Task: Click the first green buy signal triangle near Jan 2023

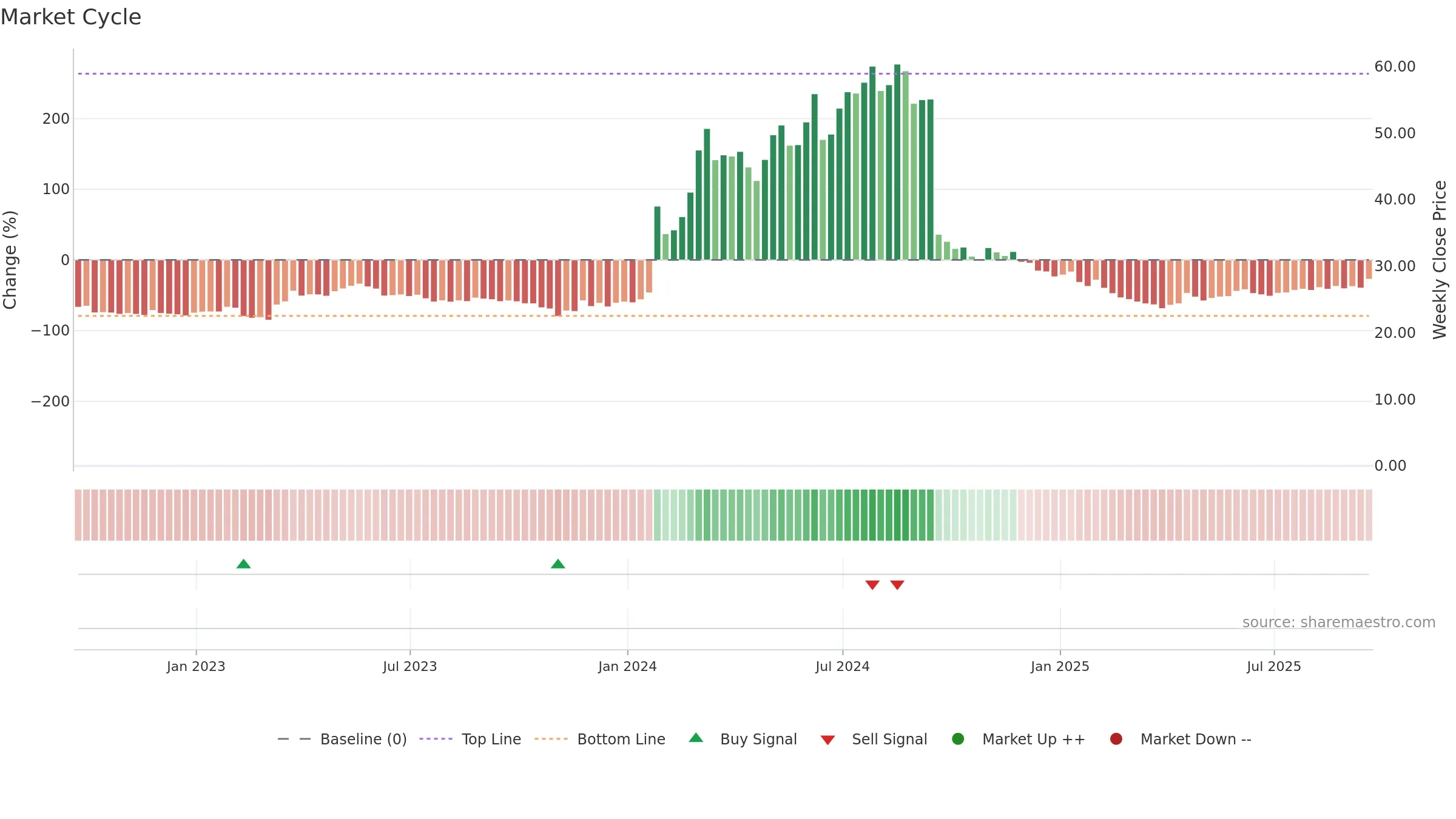Action: pyautogui.click(x=243, y=564)
